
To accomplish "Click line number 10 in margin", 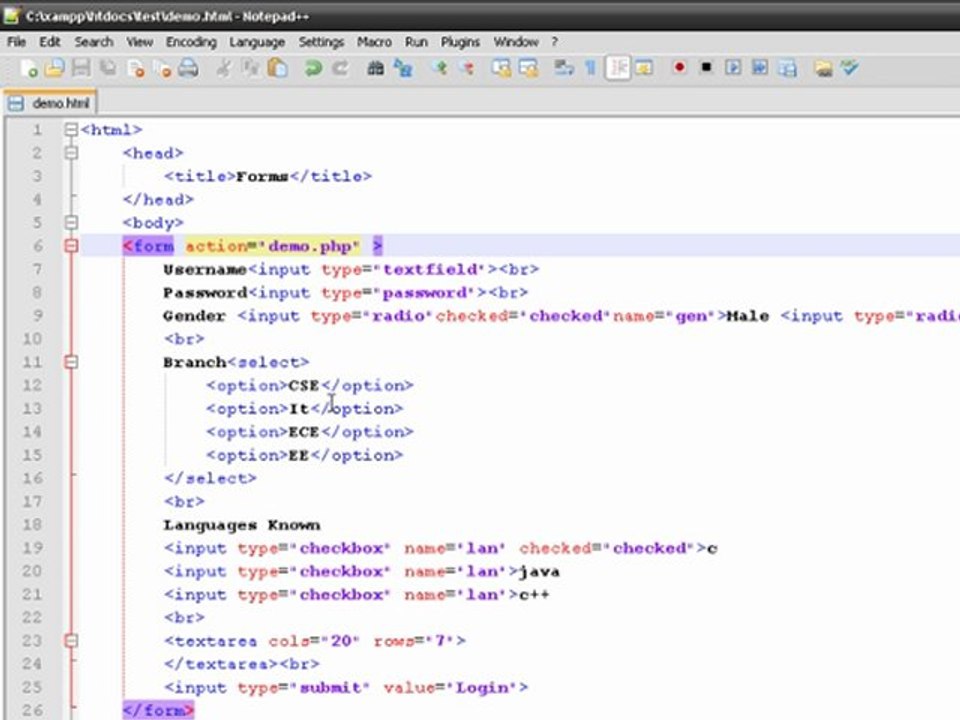I will (32, 339).
